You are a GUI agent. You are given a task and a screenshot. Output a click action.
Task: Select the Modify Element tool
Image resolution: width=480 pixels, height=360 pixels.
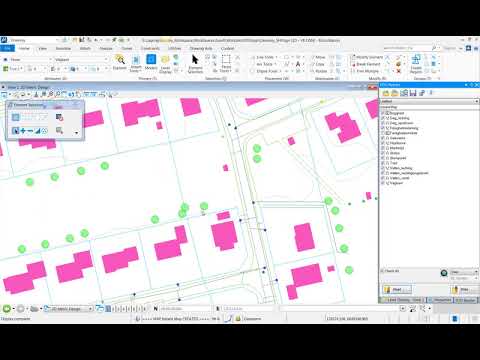click(367, 57)
